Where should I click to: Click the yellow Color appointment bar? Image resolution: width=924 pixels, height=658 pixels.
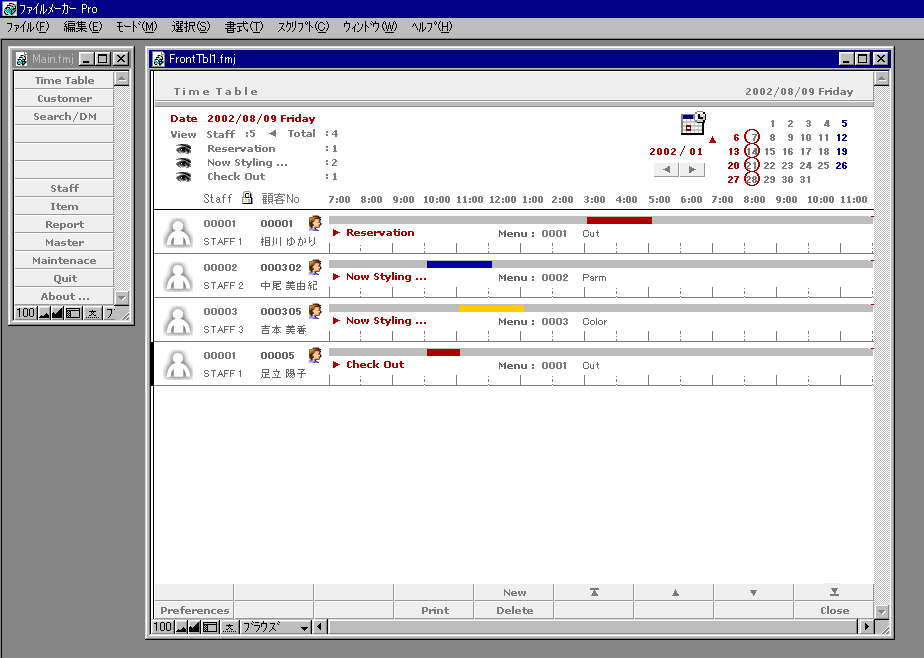(x=491, y=308)
